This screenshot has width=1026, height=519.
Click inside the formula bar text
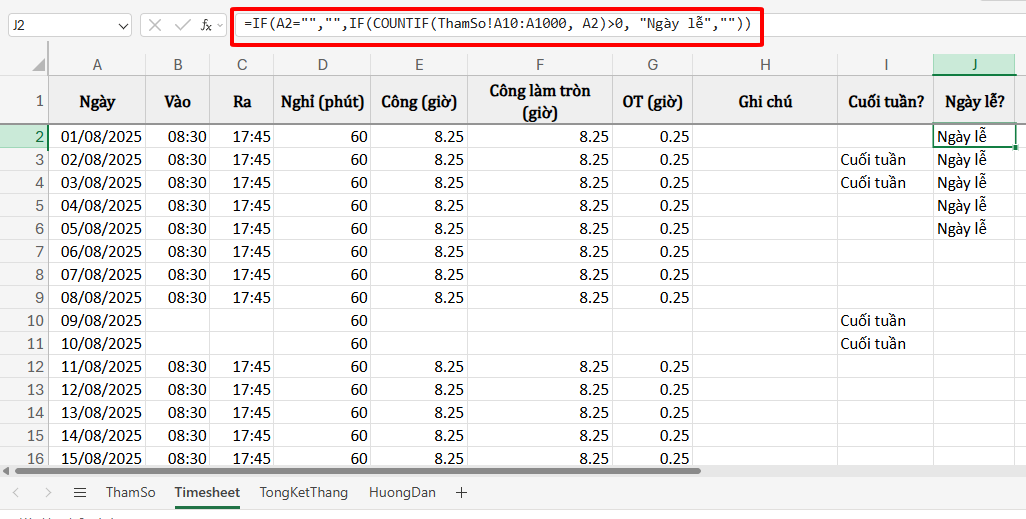(x=497, y=25)
